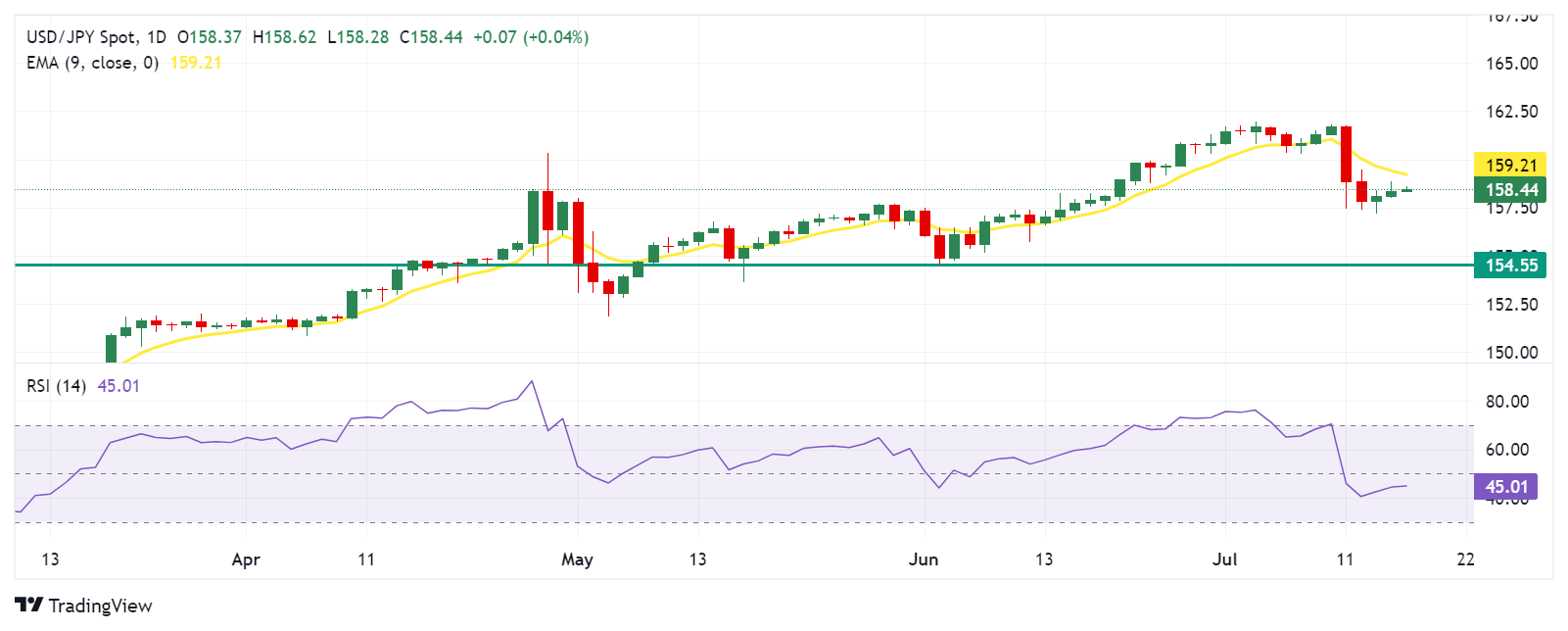1568x631 pixels.
Task: Select the 'Jul' date marker on time axis
Action: pos(1224,559)
